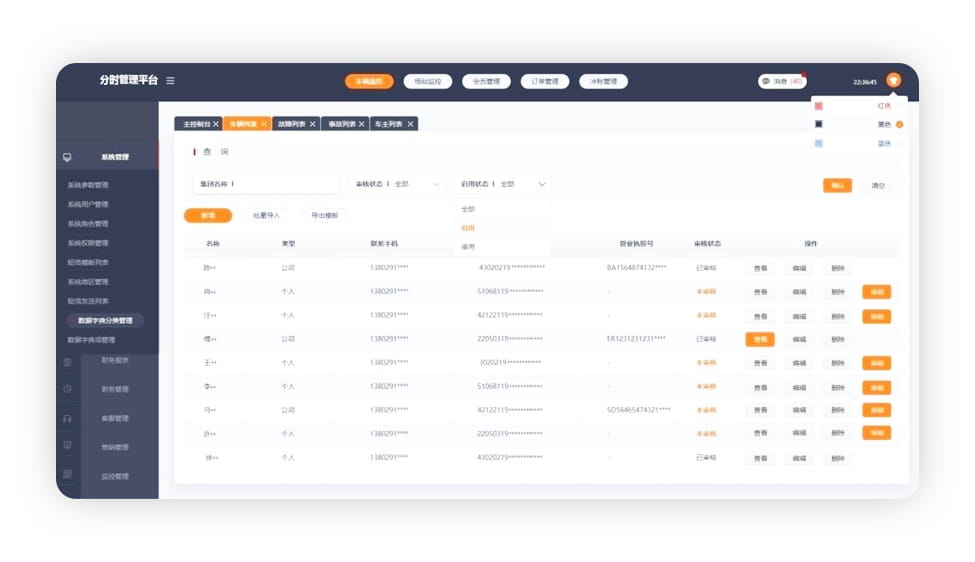Toggle the hamburger menu beside 分时管理平台
Viewport: 975px width, 562px height.
170,81
